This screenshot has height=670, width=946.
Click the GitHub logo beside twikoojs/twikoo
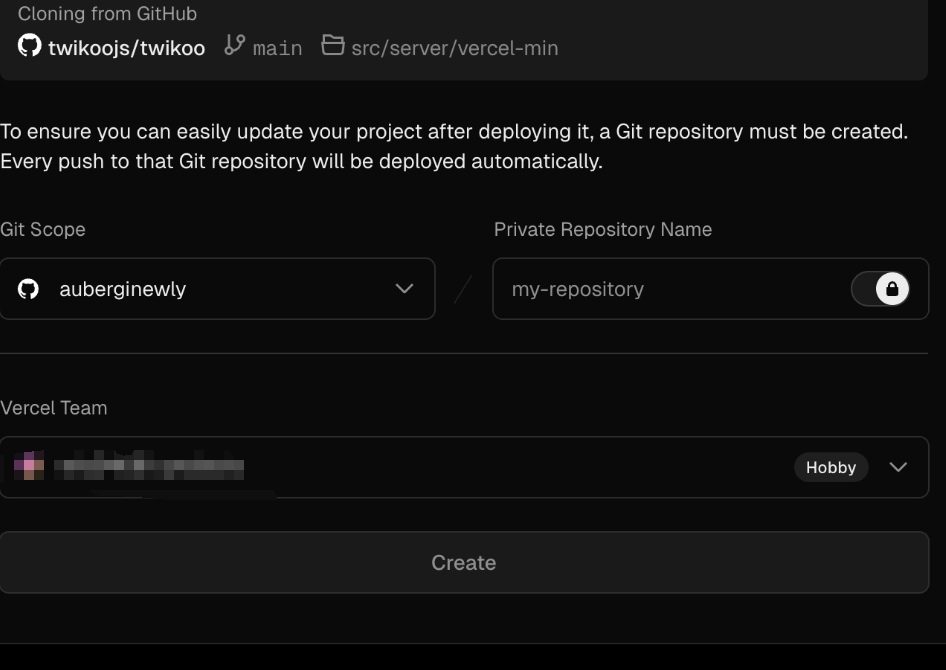click(x=29, y=45)
